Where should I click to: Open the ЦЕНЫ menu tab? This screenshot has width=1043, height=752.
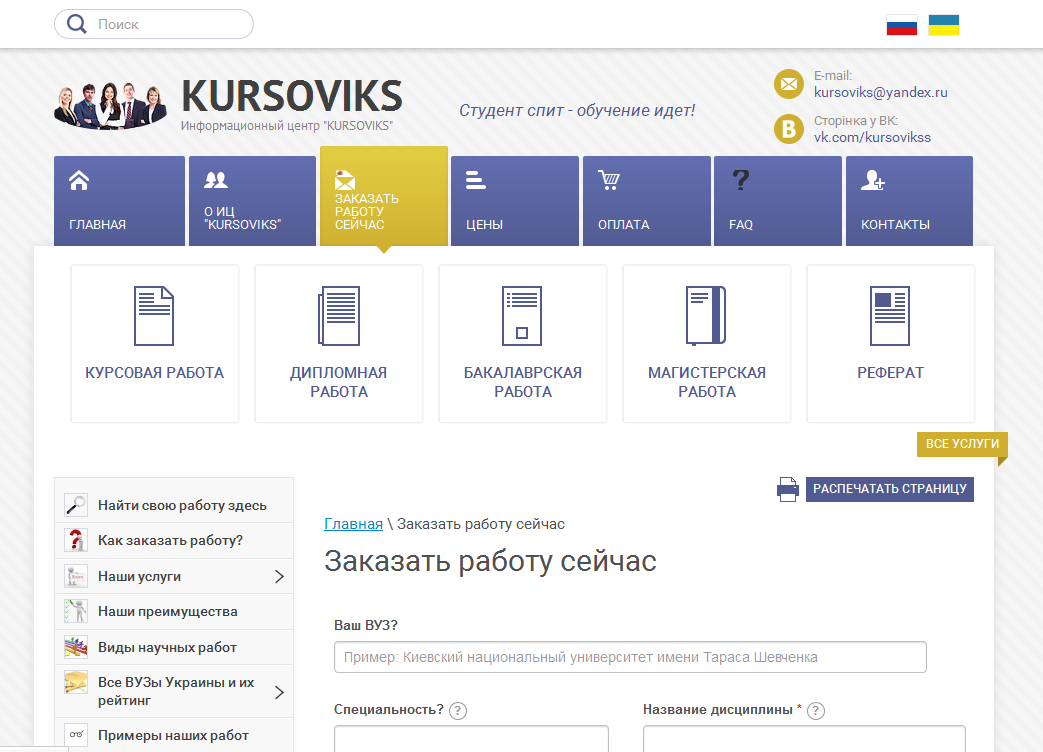pos(515,201)
